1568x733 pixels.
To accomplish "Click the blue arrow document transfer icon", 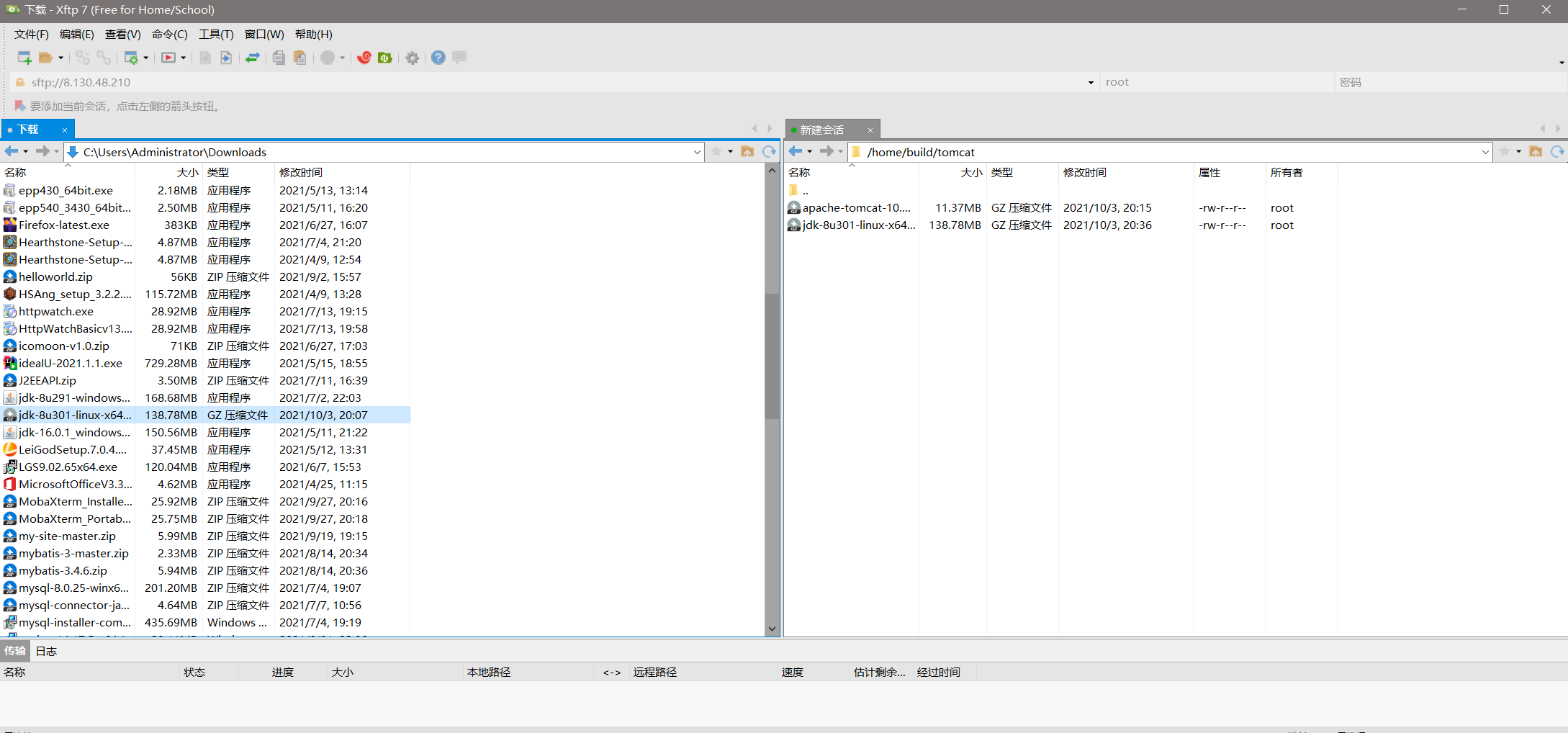I will [226, 58].
